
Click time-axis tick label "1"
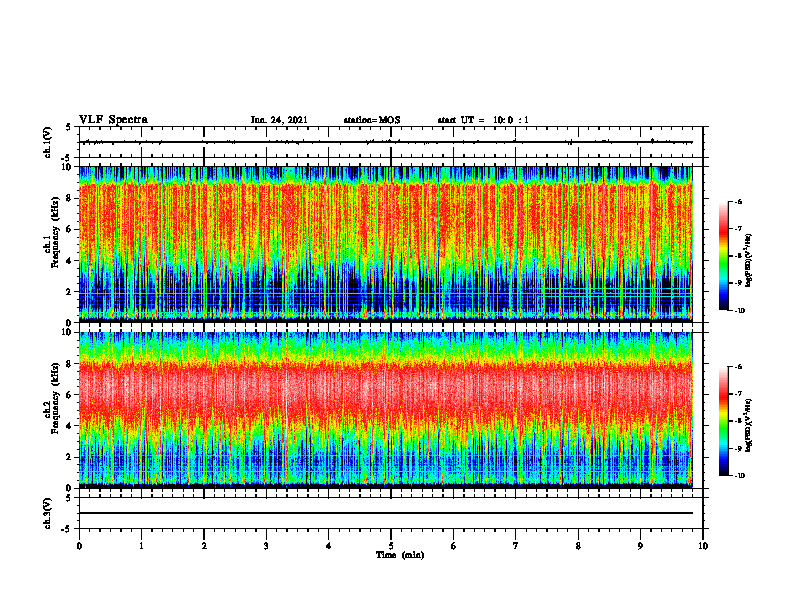coord(141,546)
